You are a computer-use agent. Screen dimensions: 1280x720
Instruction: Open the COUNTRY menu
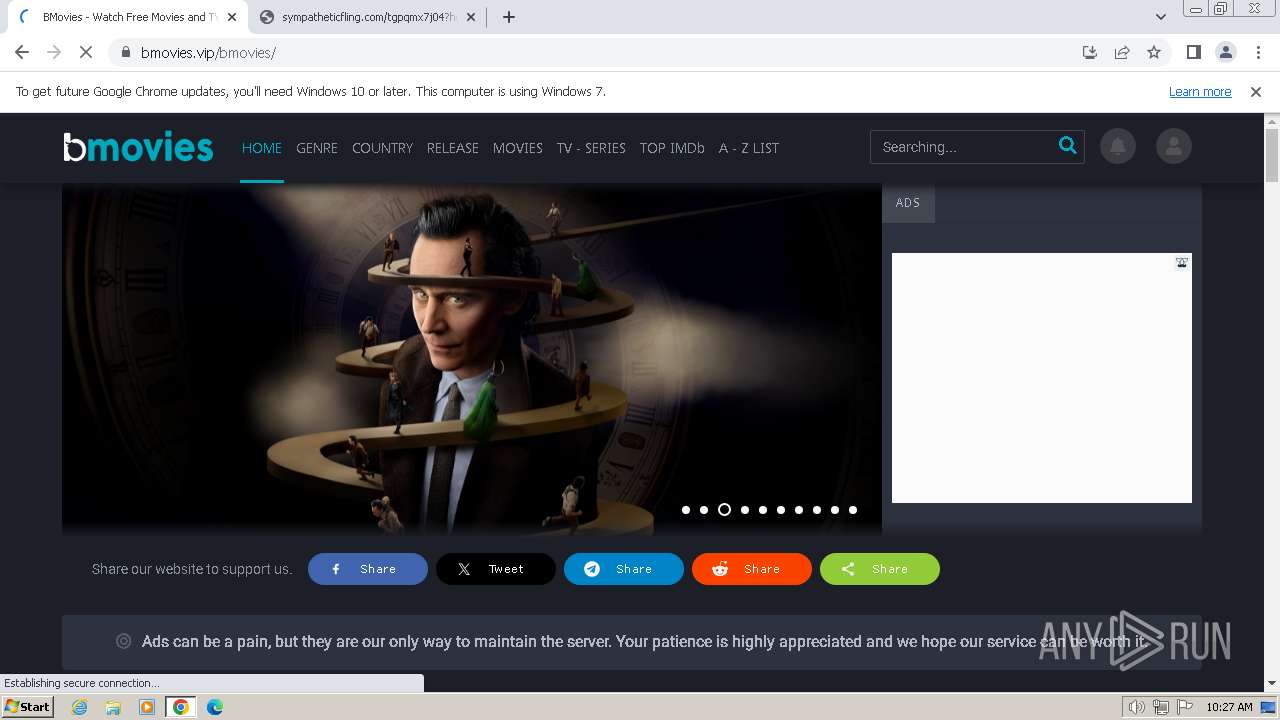[382, 148]
